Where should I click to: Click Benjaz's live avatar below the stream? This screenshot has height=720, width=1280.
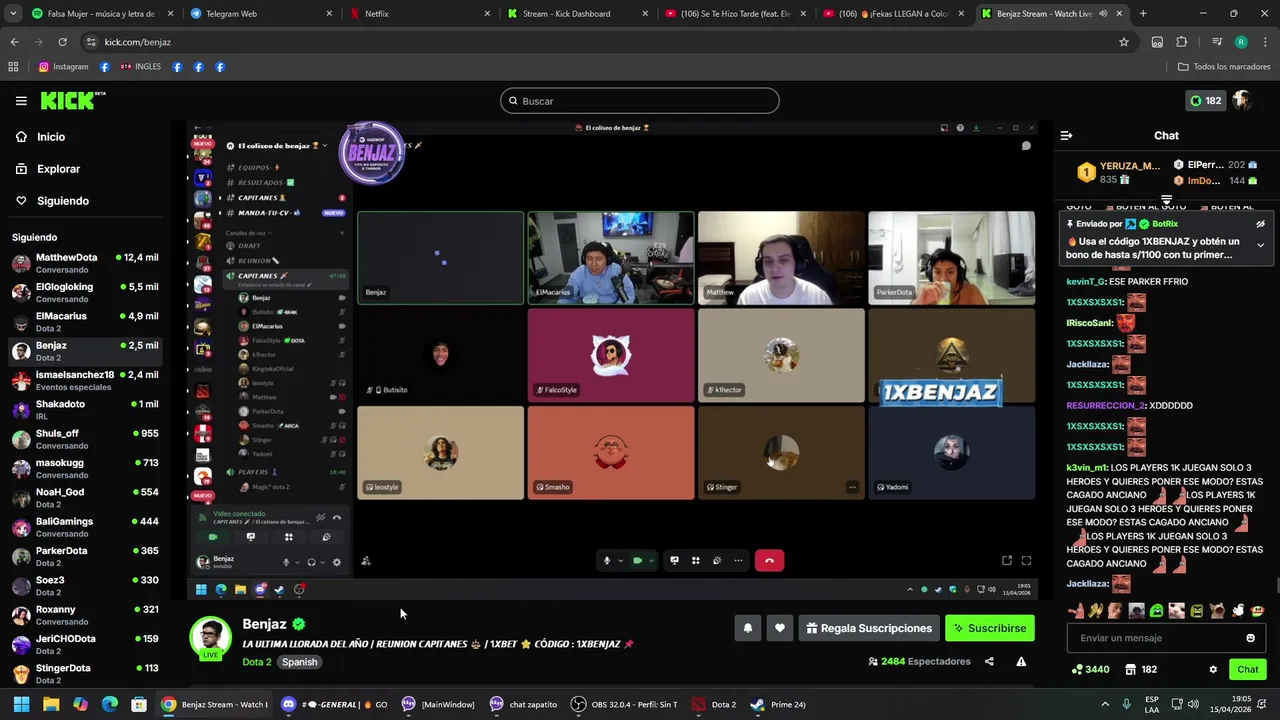pyautogui.click(x=211, y=638)
